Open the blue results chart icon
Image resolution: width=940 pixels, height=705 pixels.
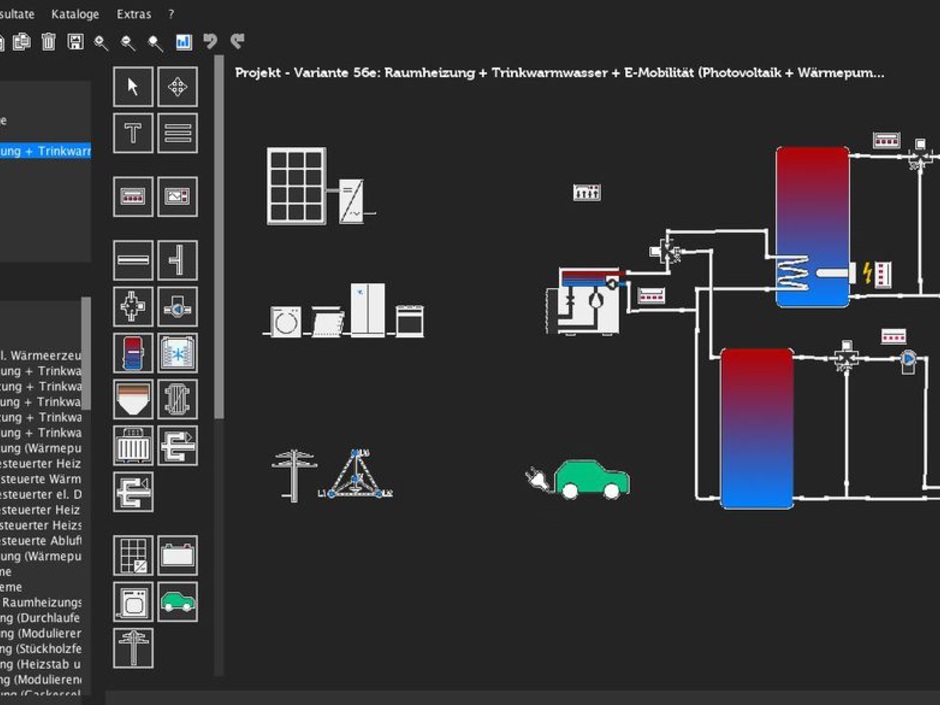pyautogui.click(x=183, y=41)
